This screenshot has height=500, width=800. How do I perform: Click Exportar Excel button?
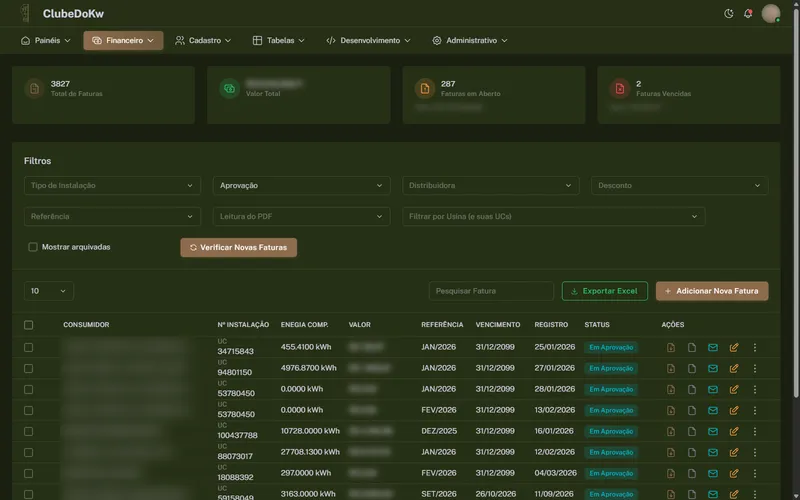pyautogui.click(x=605, y=291)
